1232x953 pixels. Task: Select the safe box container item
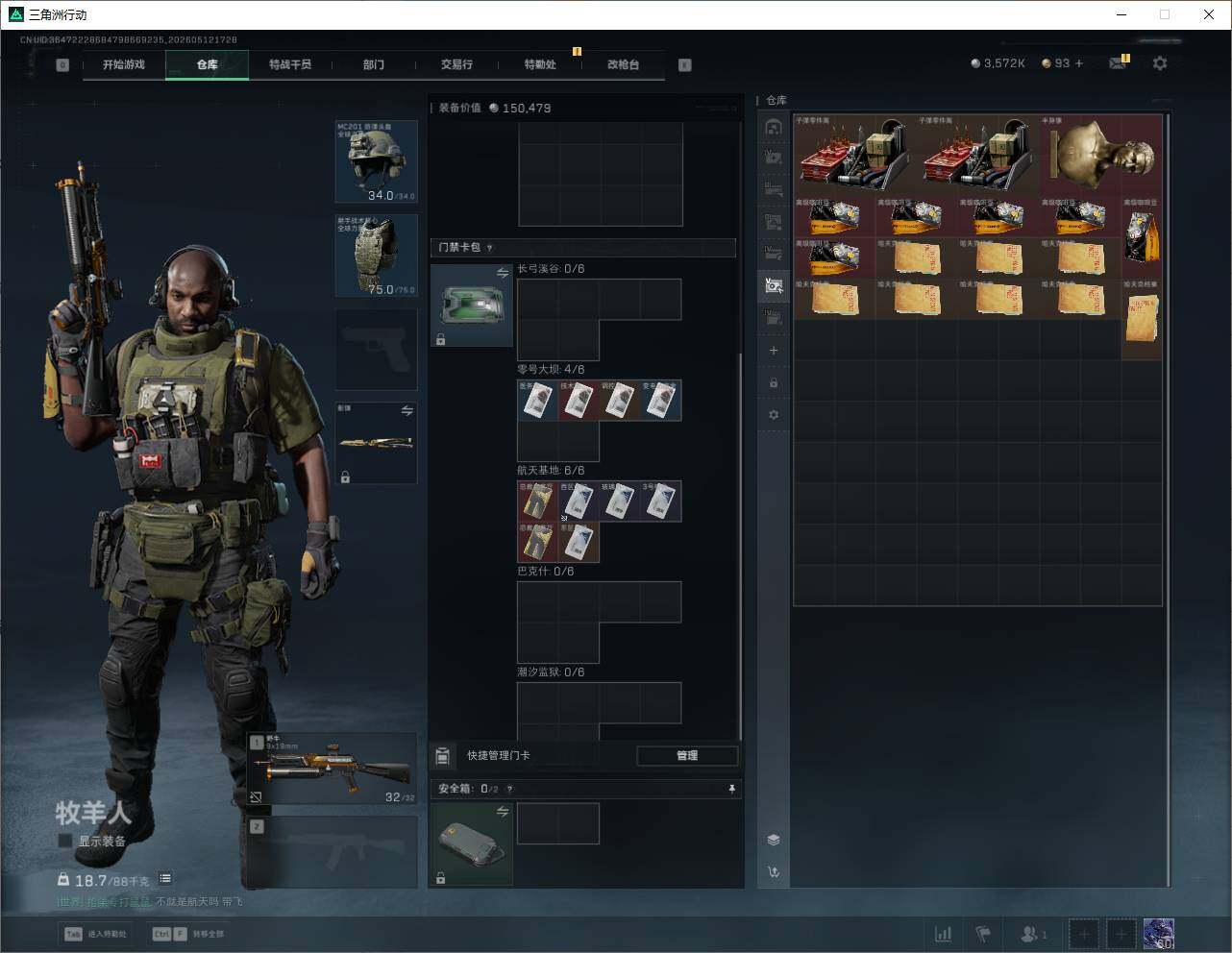coord(471,843)
